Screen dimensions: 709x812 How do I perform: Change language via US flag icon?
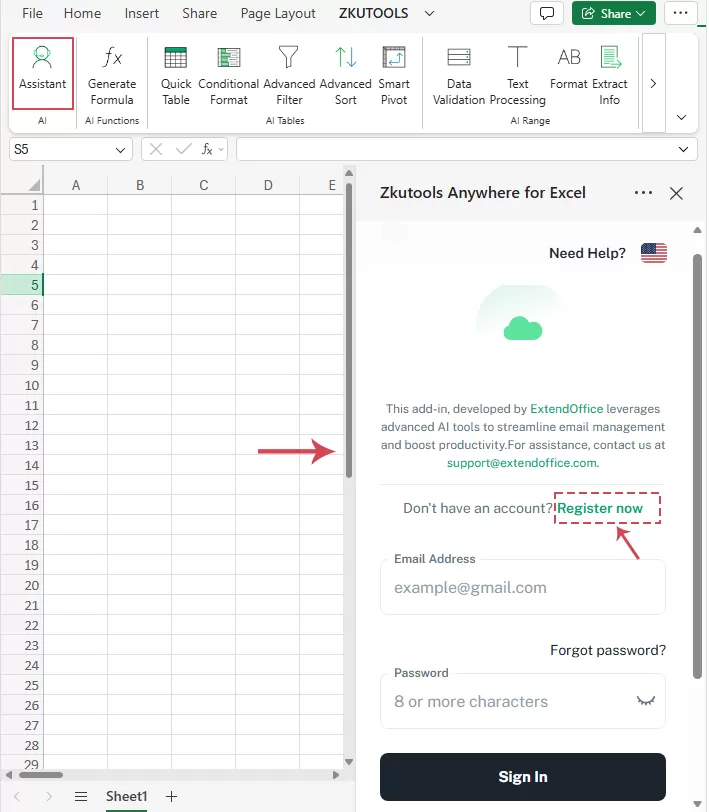654,253
